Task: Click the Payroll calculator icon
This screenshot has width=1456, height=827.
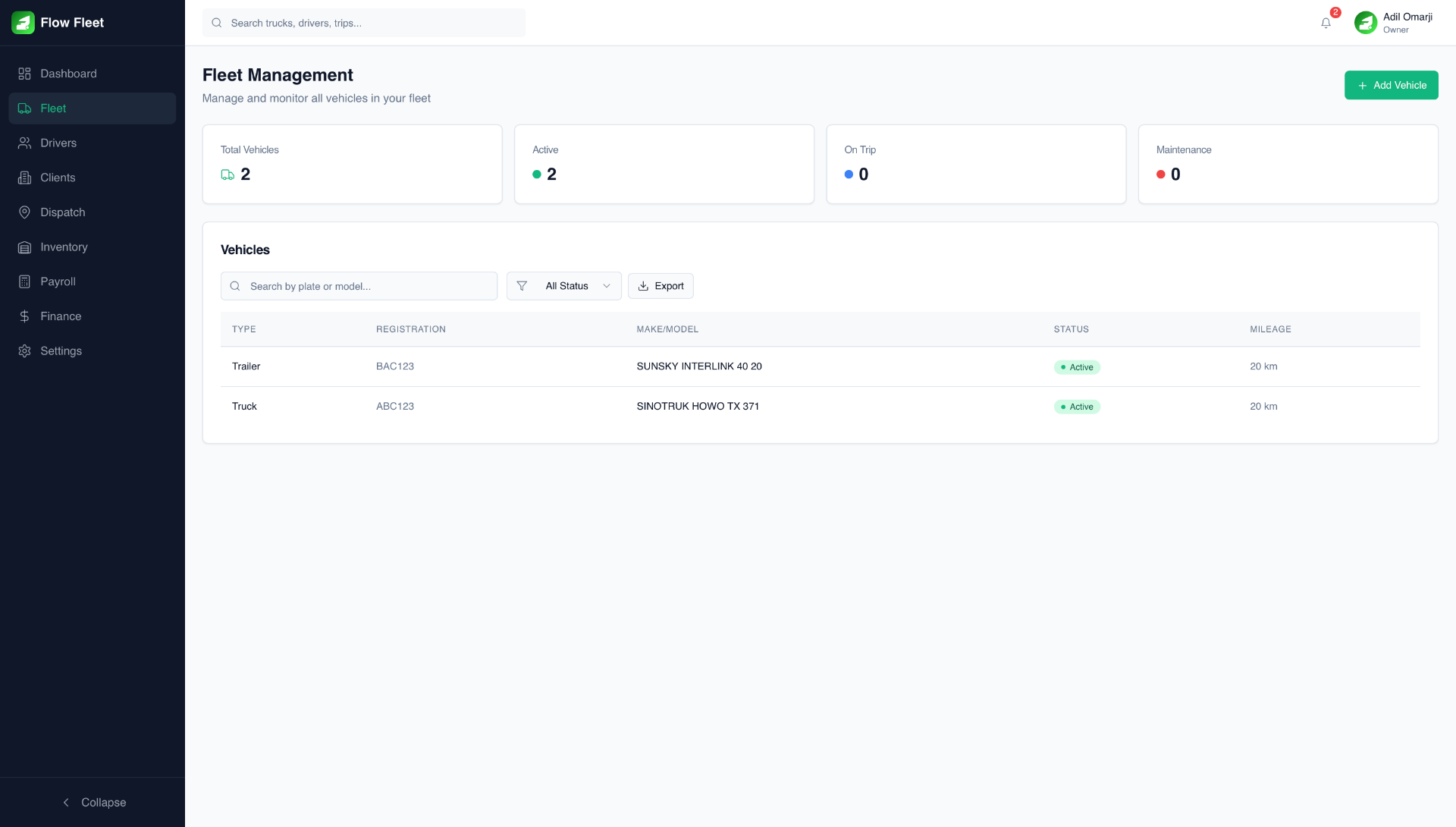Action: tap(24, 281)
